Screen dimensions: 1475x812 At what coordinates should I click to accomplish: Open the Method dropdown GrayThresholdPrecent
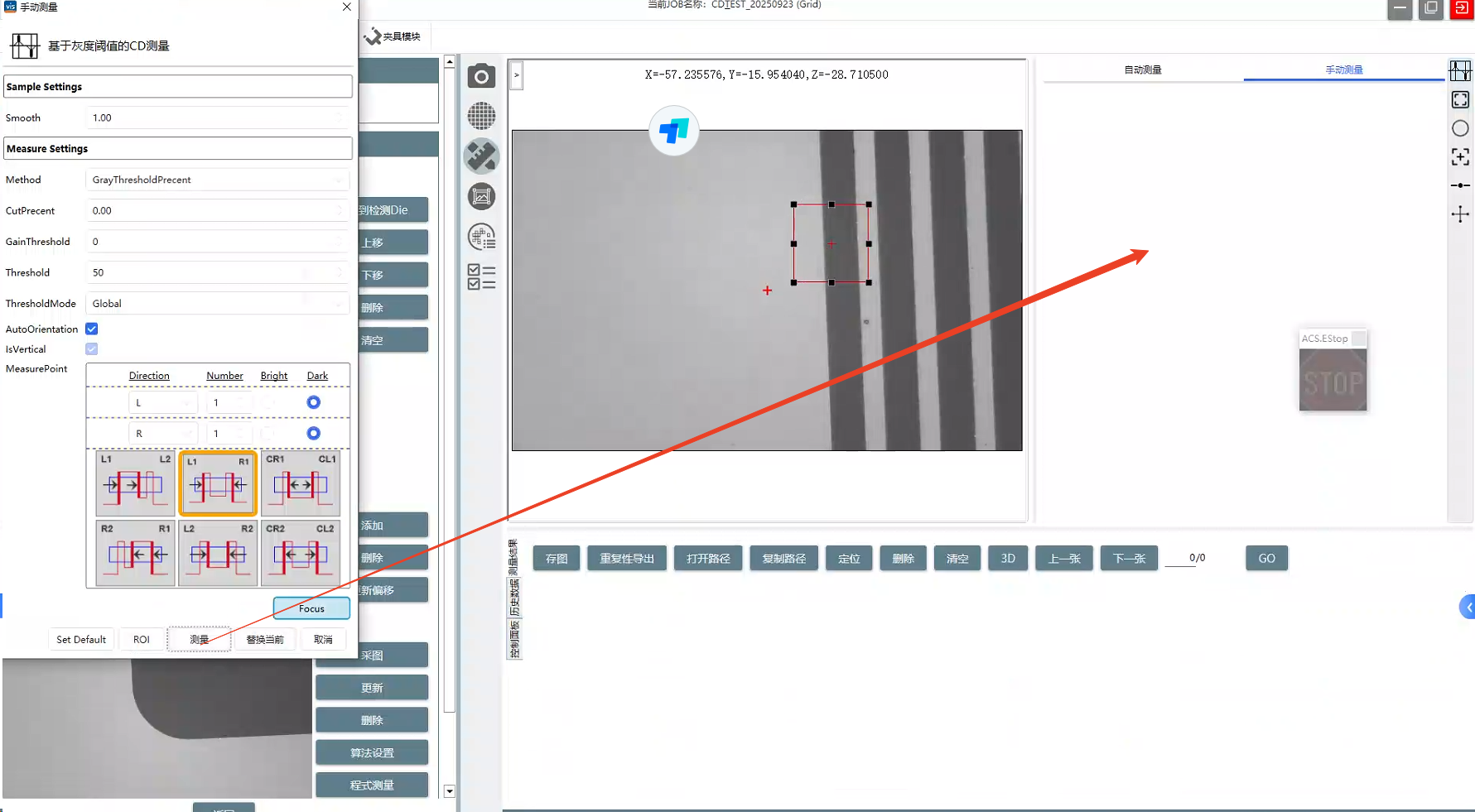point(217,180)
